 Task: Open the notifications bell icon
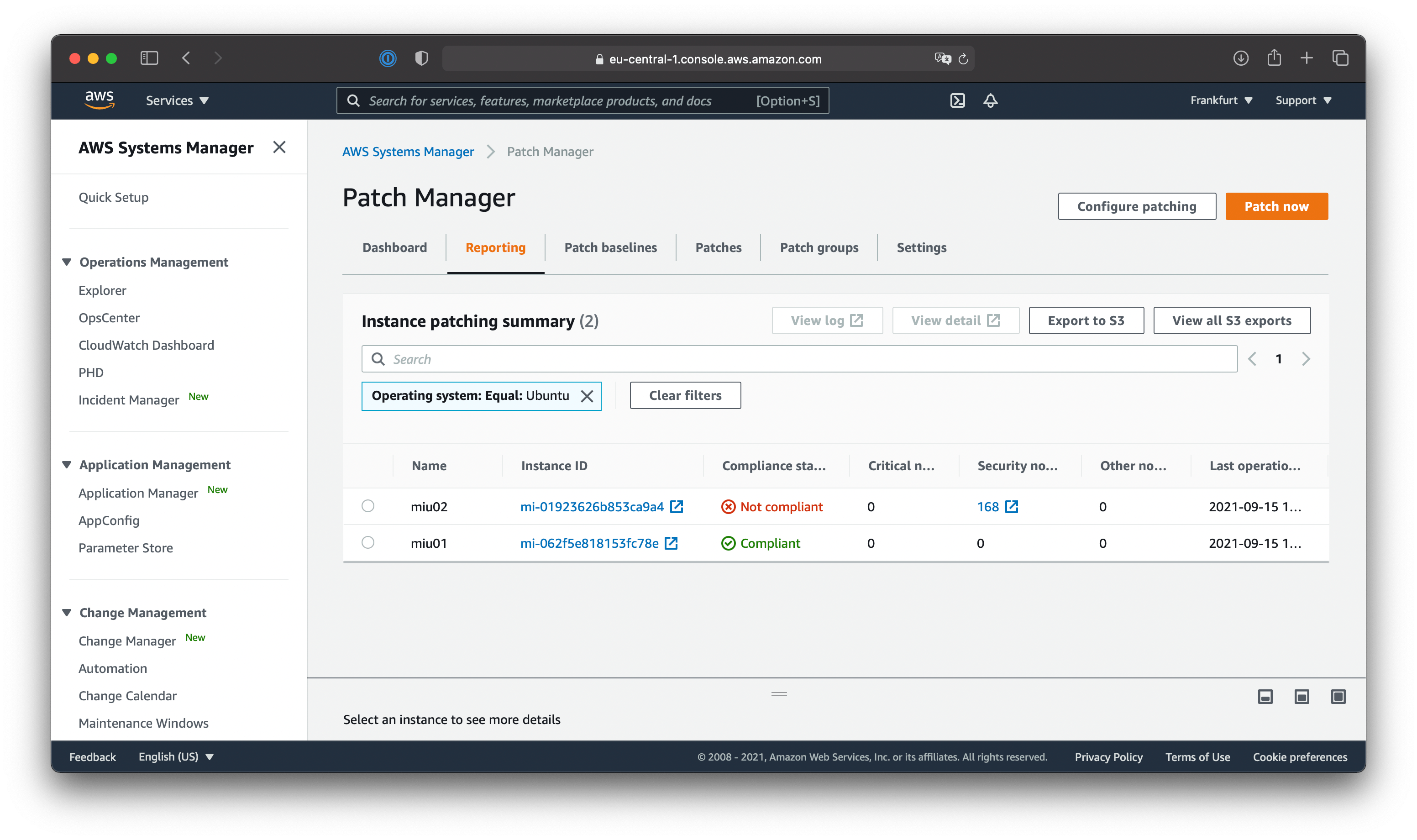[990, 100]
